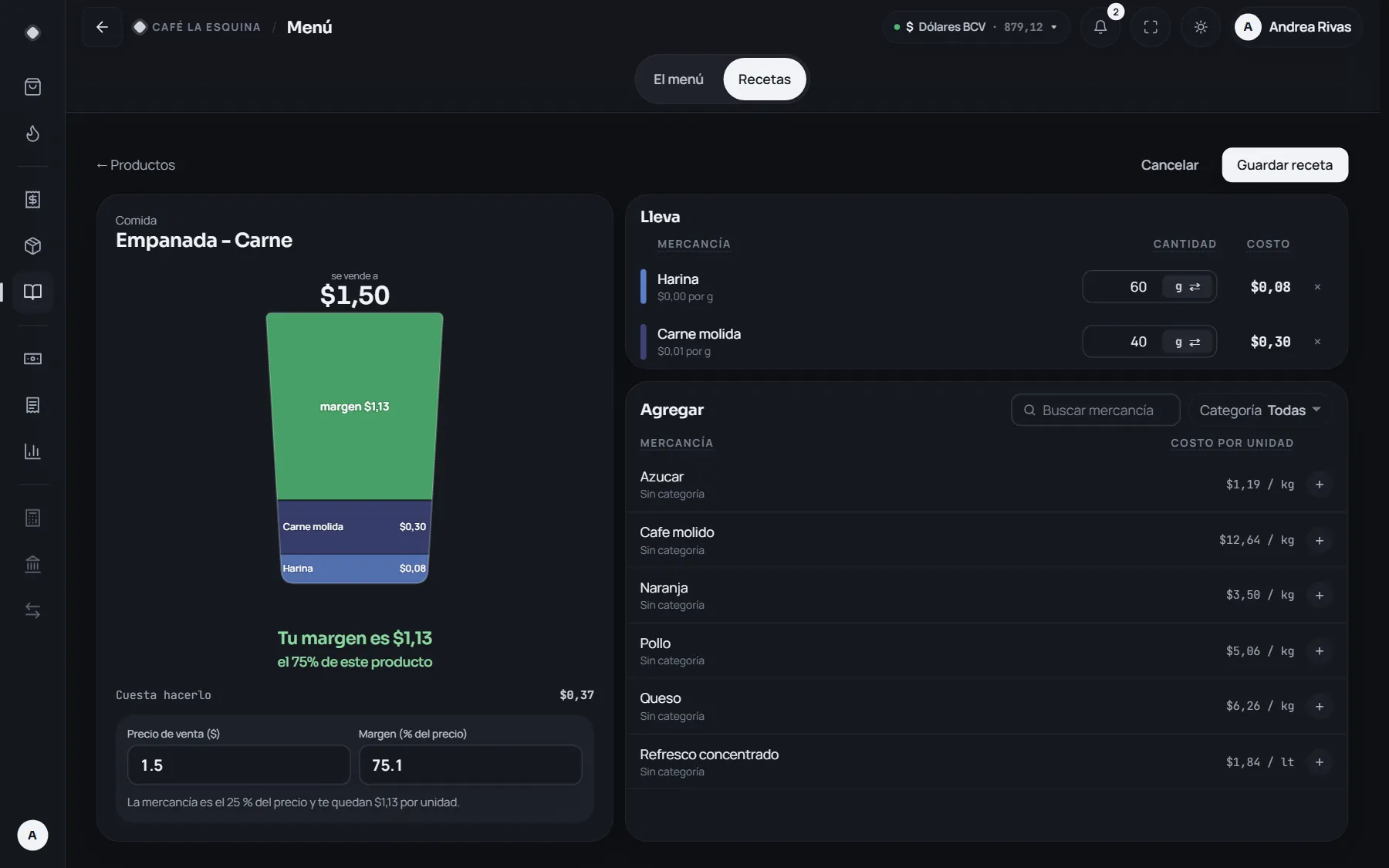1389x868 pixels.
Task: Open the dollar receipt sidebar icon
Action: (32, 200)
